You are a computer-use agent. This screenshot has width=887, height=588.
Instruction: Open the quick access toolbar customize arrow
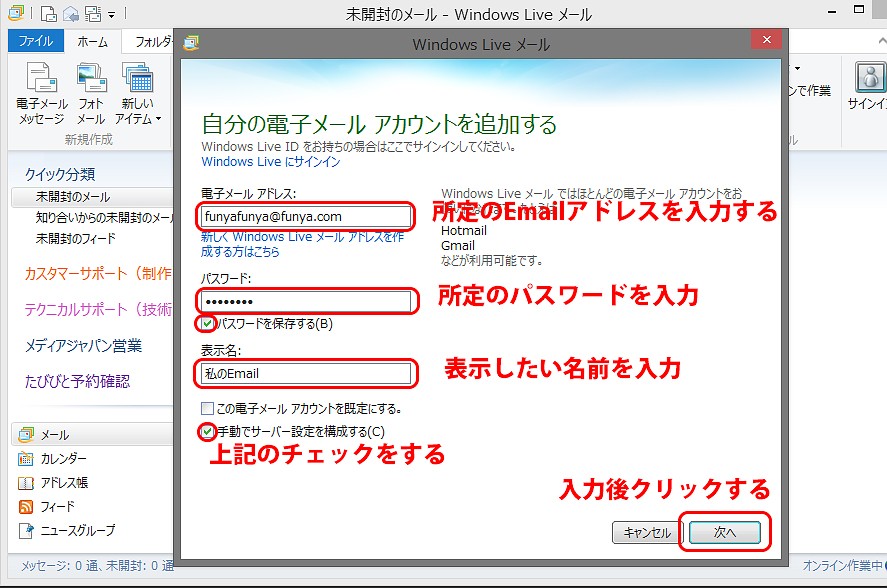[x=111, y=14]
